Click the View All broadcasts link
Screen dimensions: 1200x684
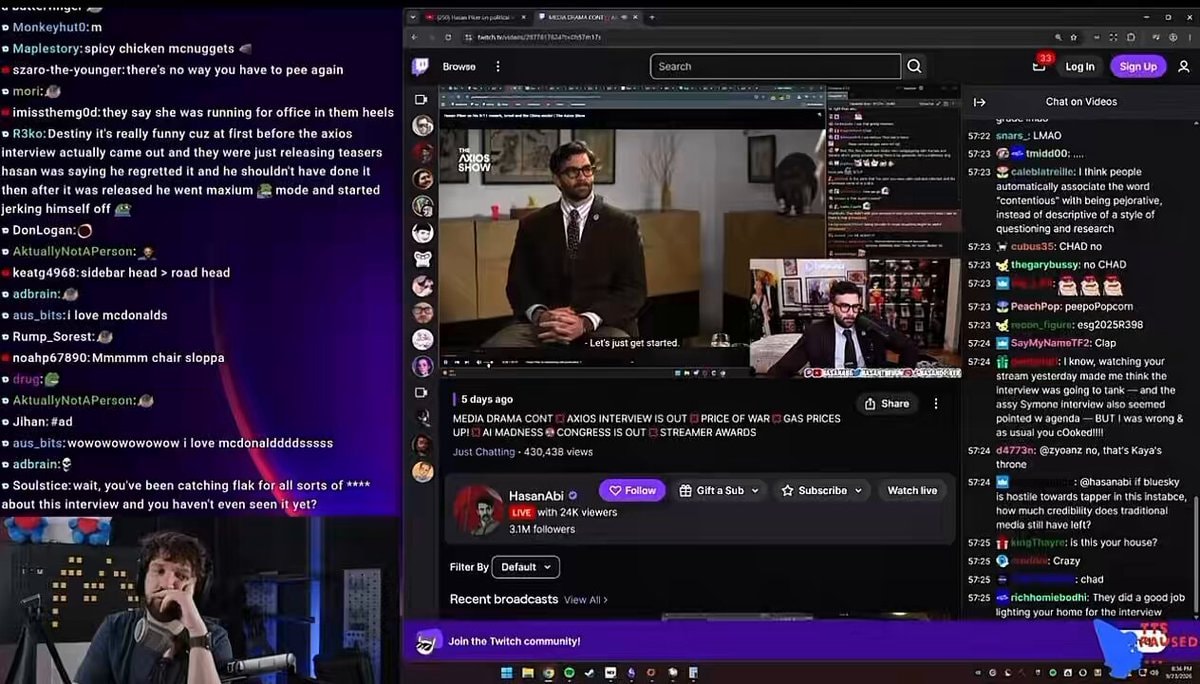point(585,600)
